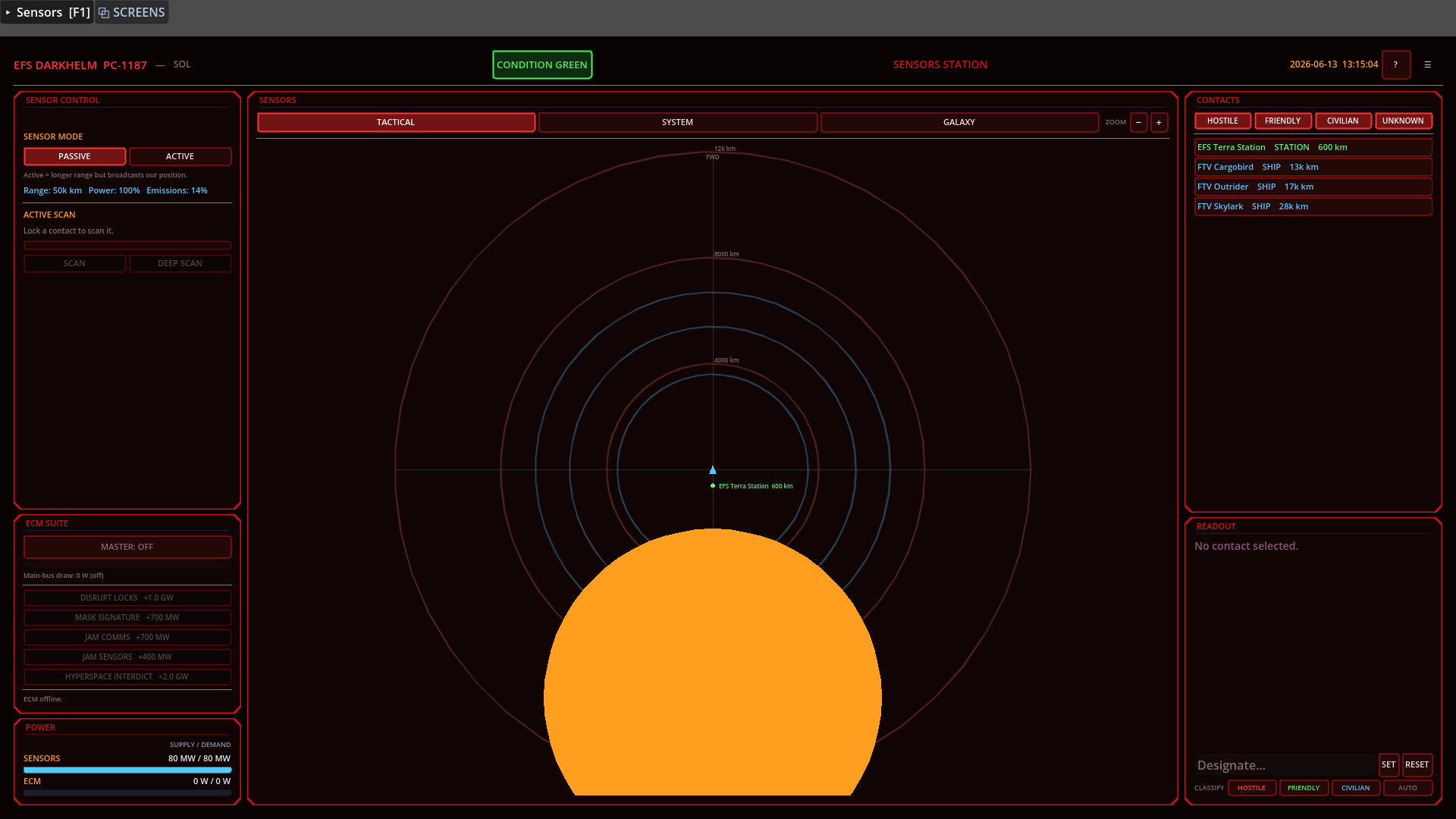This screenshot has height=819, width=1456.
Task: Select EFS Terra Station blip on radar
Action: tap(713, 485)
